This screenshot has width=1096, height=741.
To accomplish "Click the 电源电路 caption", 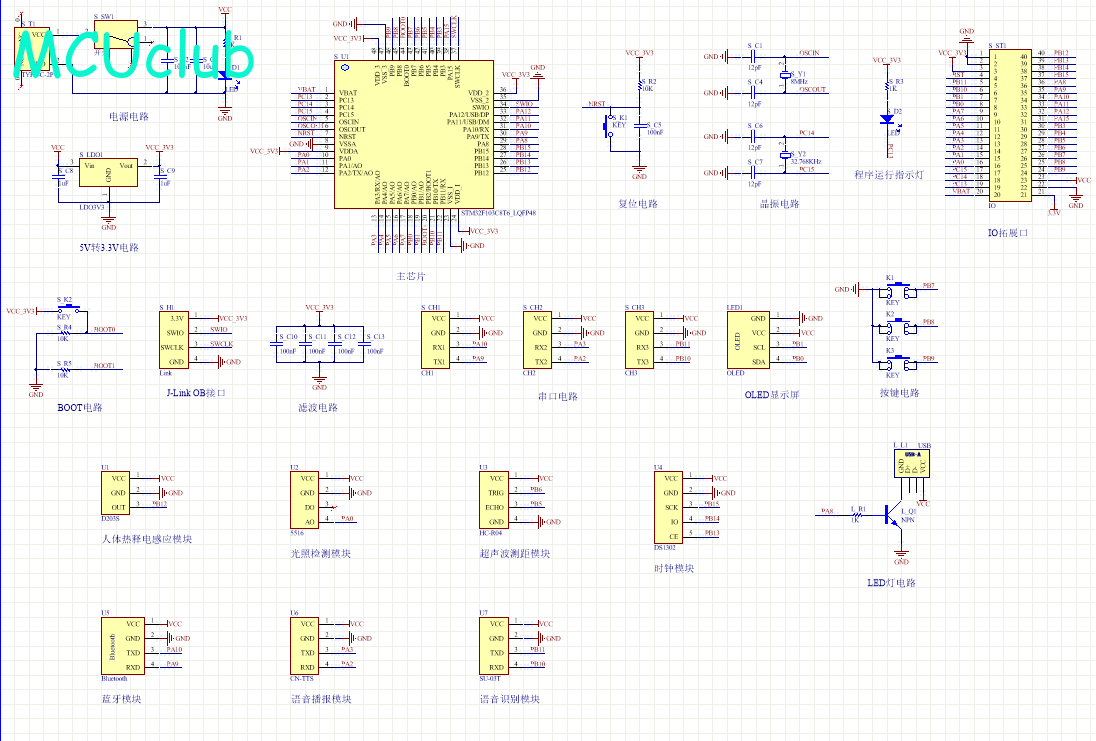I will coord(129,116).
